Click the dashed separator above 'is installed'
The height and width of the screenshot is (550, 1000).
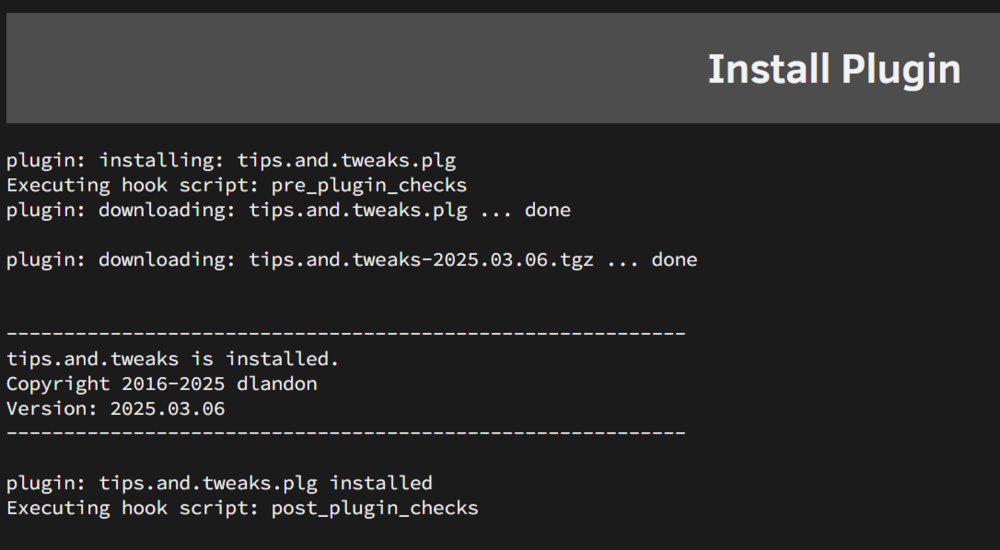[346, 334]
